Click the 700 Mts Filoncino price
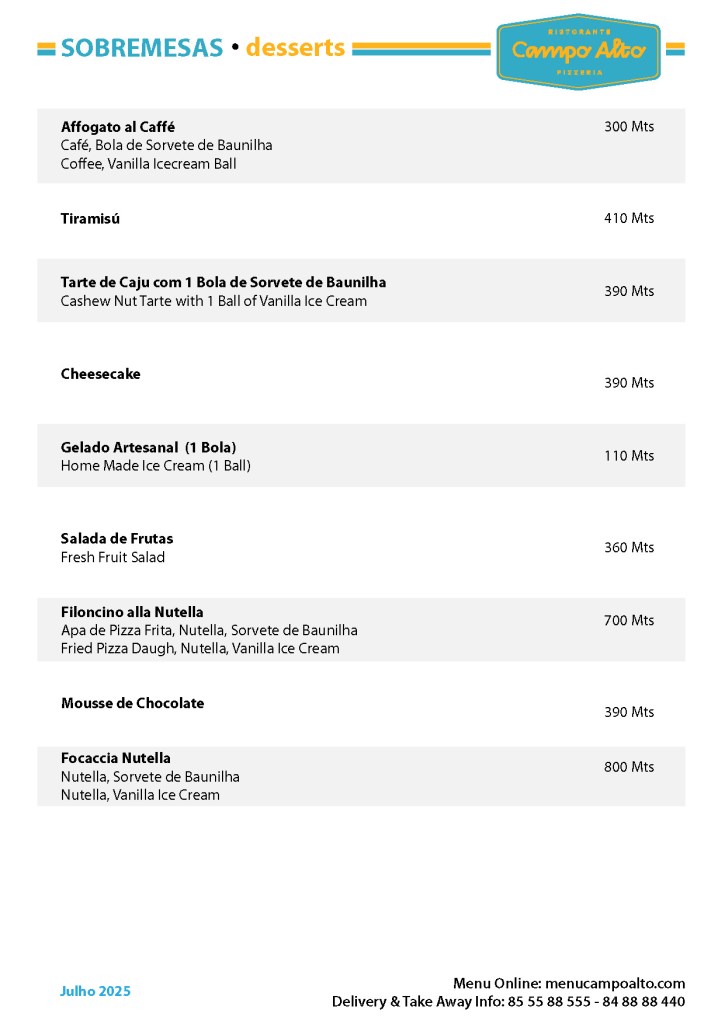Image resolution: width=725 pixels, height=1024 pixels. [x=629, y=621]
